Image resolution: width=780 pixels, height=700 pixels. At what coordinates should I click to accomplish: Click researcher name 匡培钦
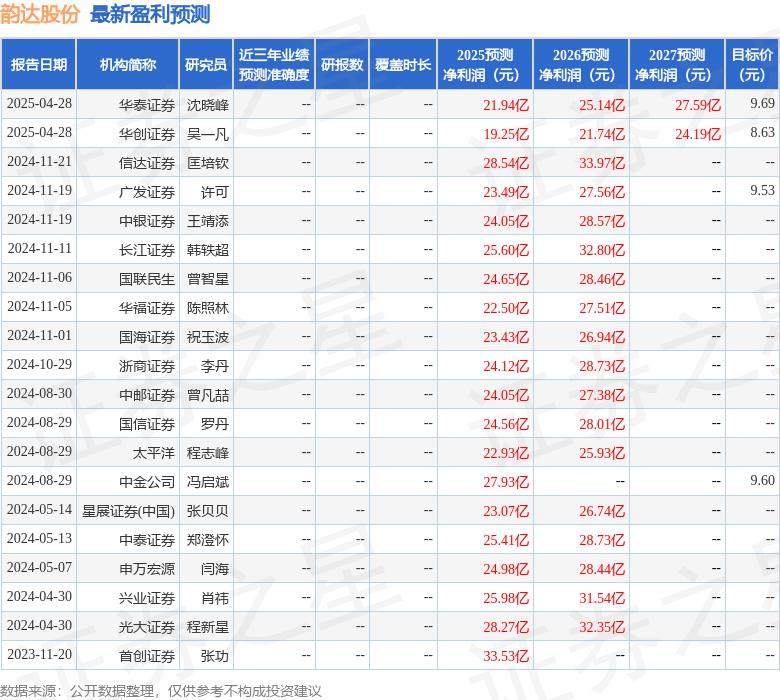[208, 163]
